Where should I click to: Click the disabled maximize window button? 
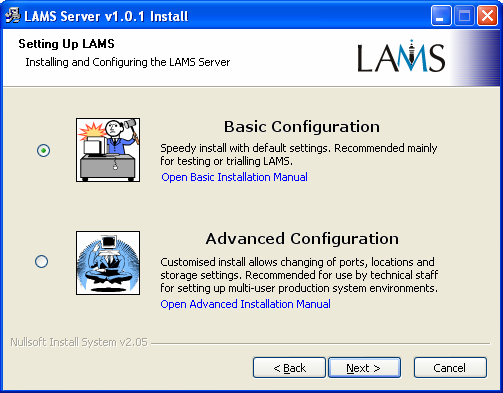tap(464, 15)
